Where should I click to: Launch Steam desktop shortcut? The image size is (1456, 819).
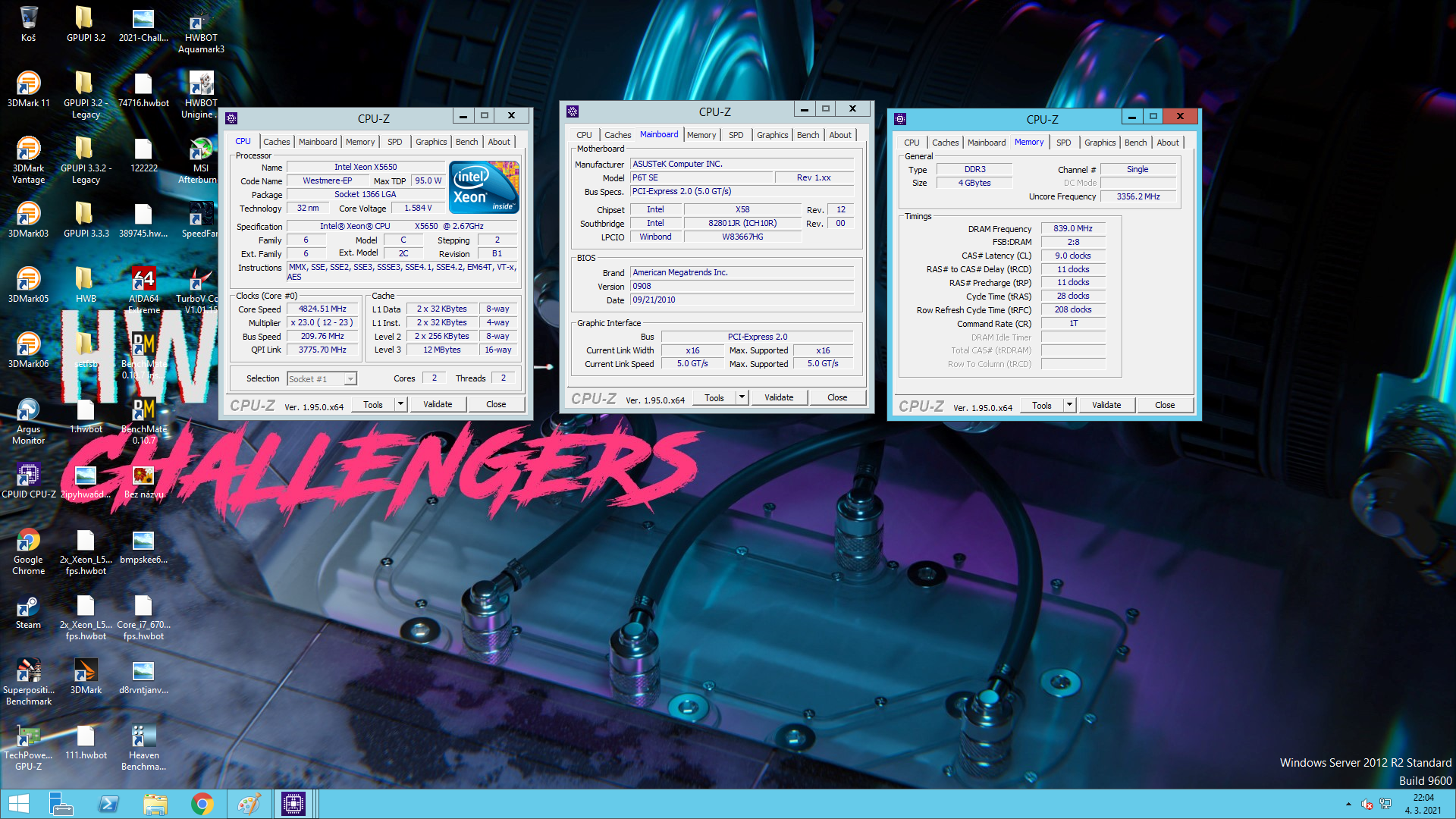click(x=28, y=610)
